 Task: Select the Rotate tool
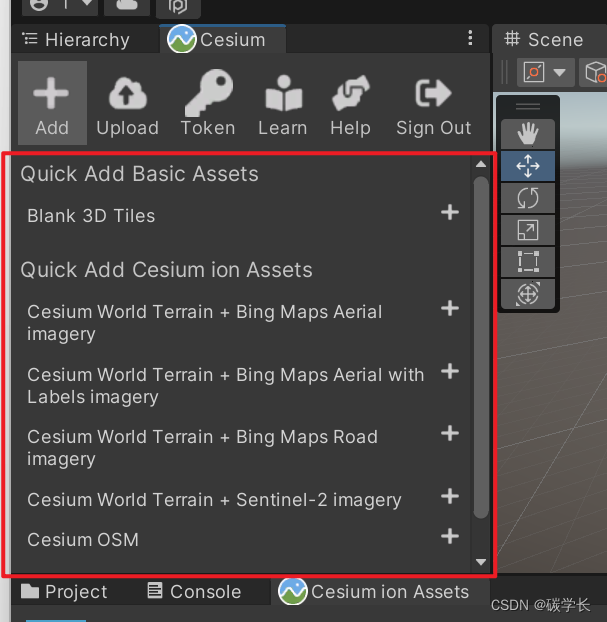528,198
